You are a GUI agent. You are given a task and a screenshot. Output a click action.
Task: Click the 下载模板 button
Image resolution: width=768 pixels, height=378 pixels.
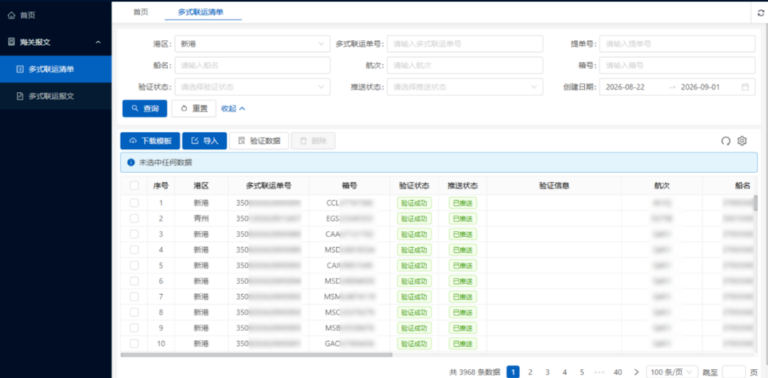coord(150,141)
